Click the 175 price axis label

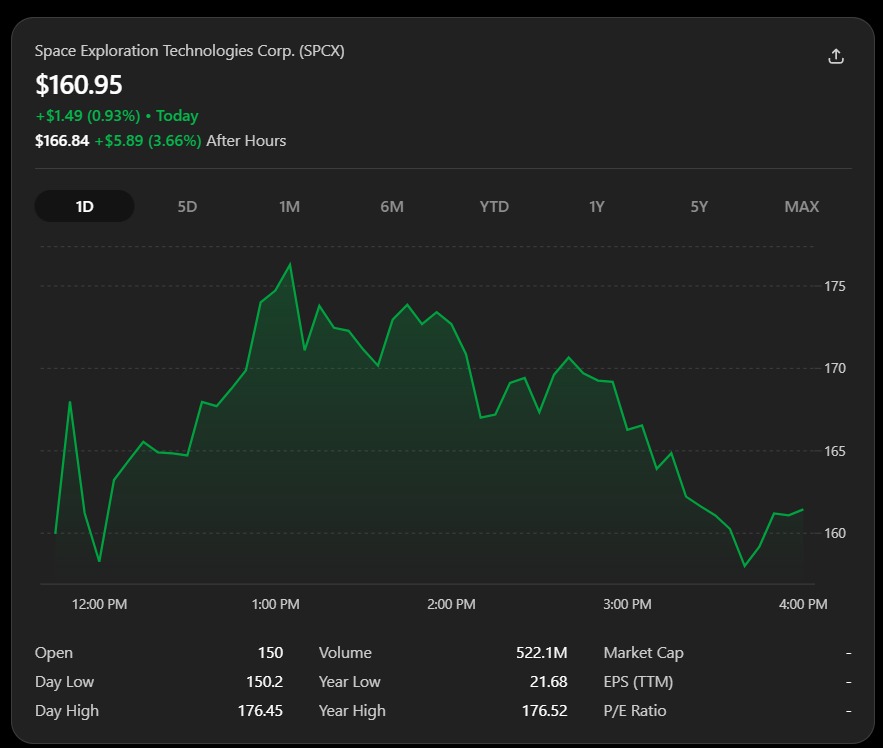click(835, 286)
